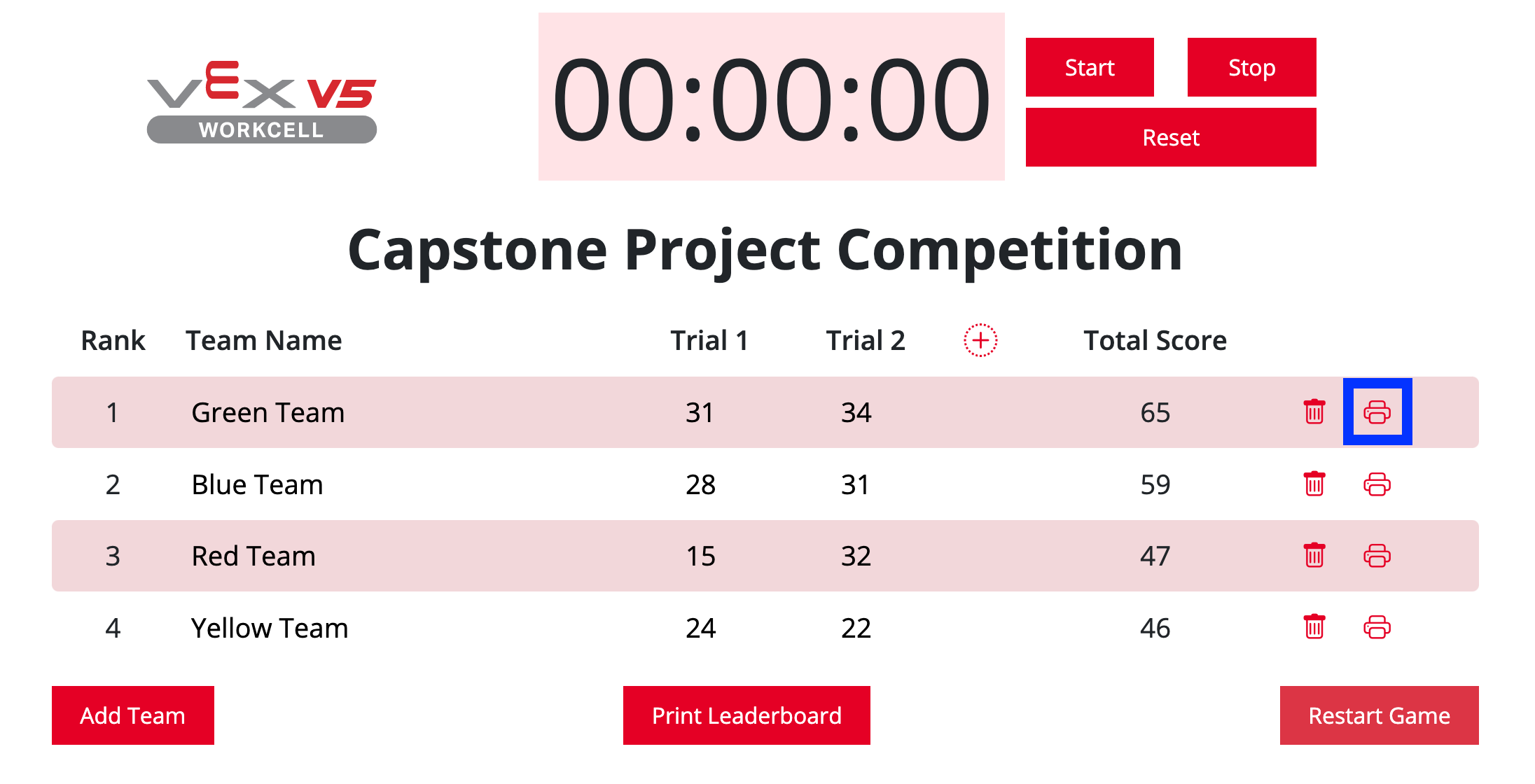Print the Red Team scores
Image resolution: width=1535 pixels, height=784 pixels.
click(1377, 556)
